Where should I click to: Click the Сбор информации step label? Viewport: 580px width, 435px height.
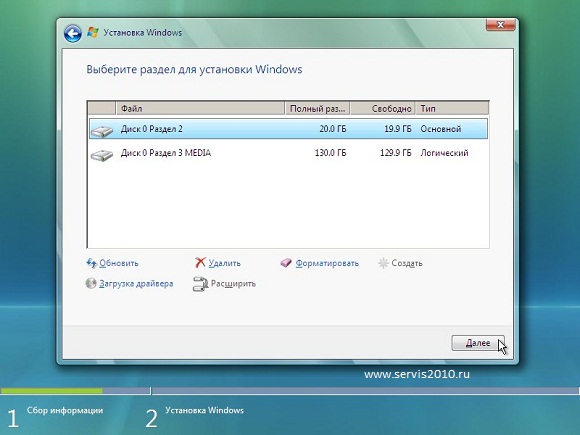pyautogui.click(x=65, y=410)
